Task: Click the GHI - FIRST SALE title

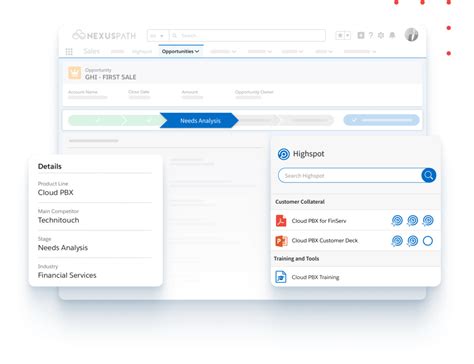Action: point(110,77)
